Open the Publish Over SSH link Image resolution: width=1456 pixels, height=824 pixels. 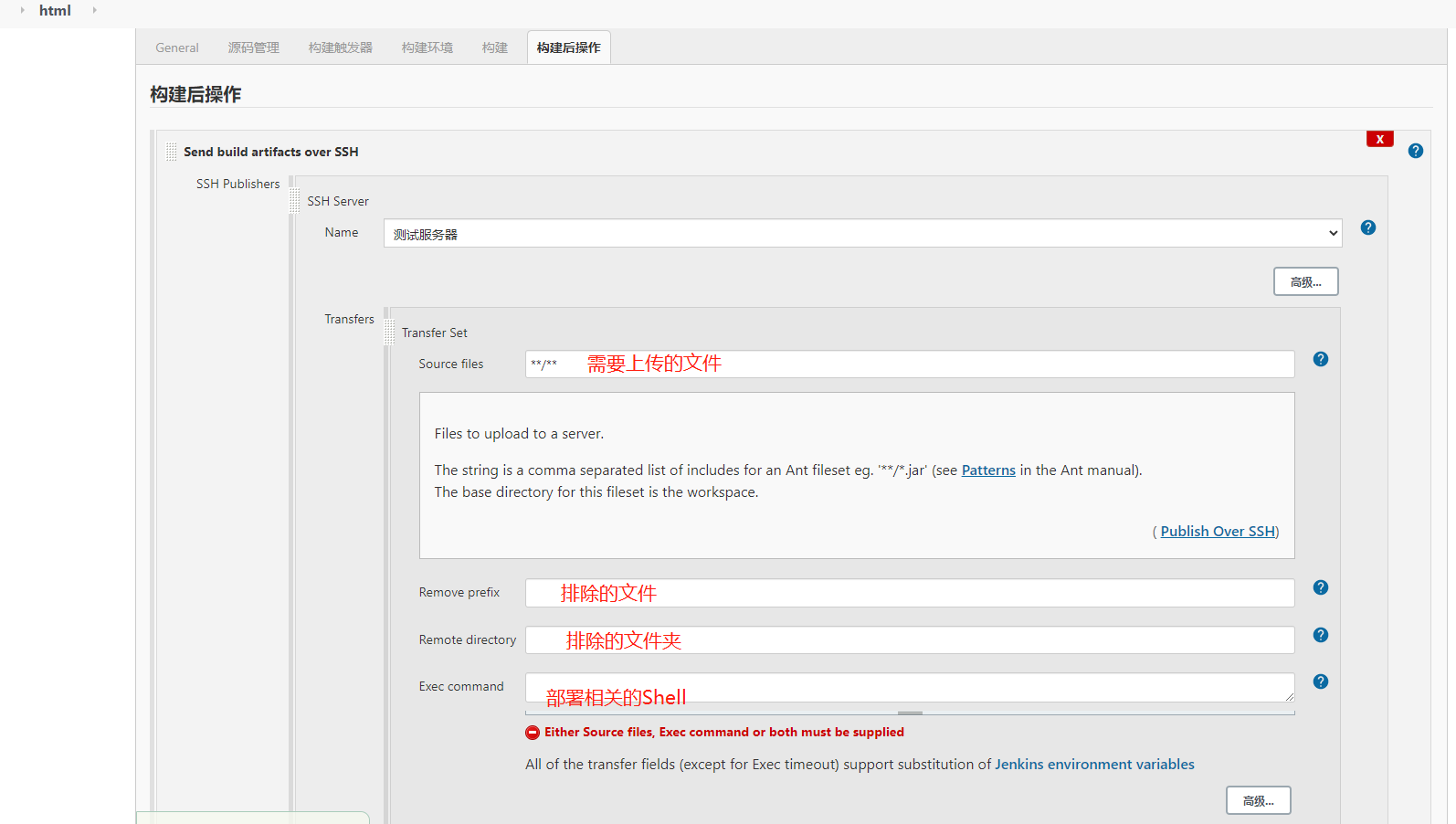pyautogui.click(x=1218, y=532)
